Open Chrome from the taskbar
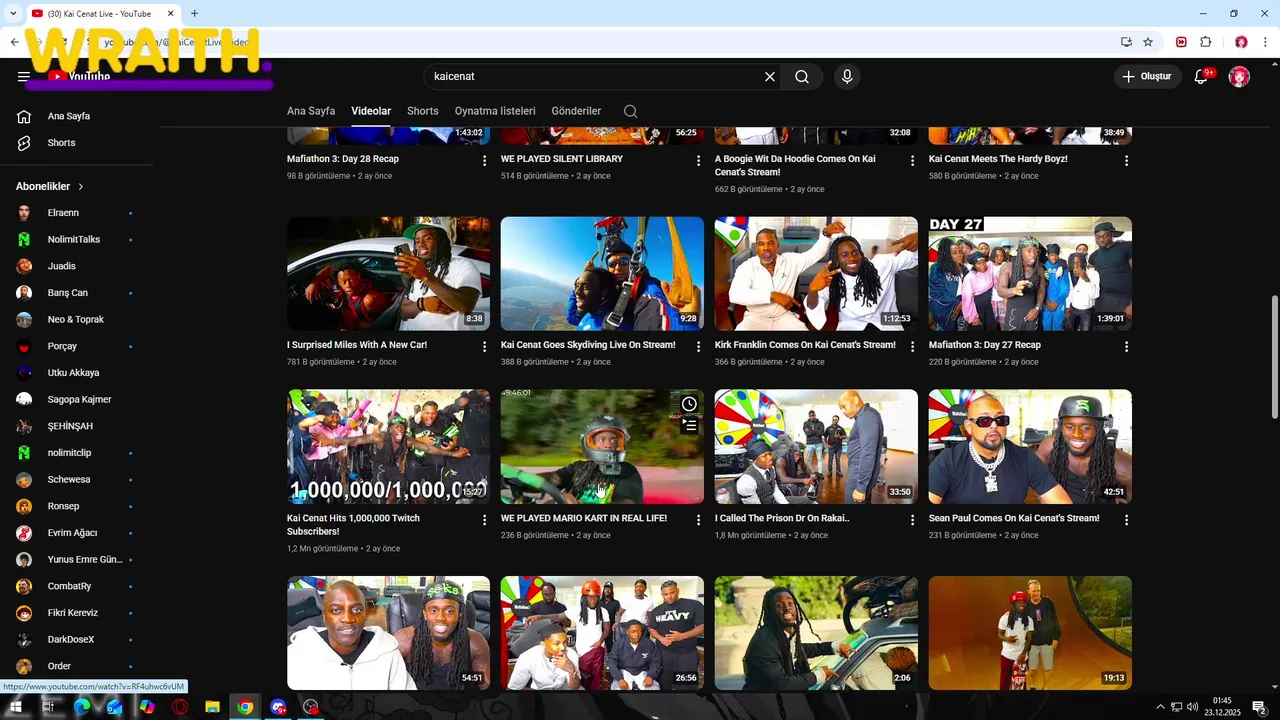 coord(245,707)
